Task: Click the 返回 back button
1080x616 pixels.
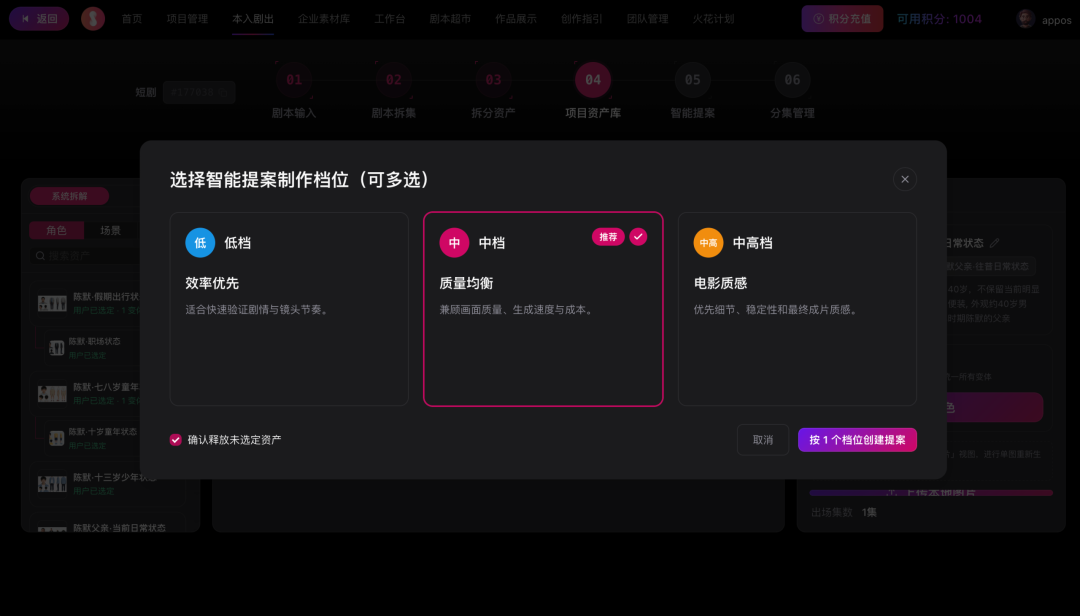Action: click(x=39, y=19)
